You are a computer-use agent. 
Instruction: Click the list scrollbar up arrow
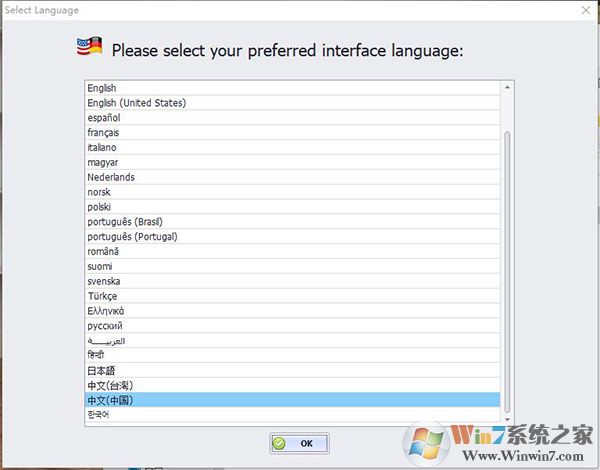tap(507, 88)
